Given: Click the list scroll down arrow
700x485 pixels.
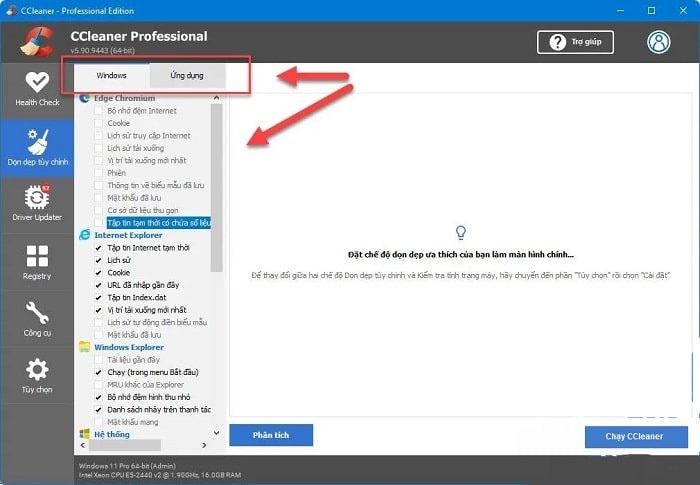Looking at the screenshot, I should (x=217, y=433).
